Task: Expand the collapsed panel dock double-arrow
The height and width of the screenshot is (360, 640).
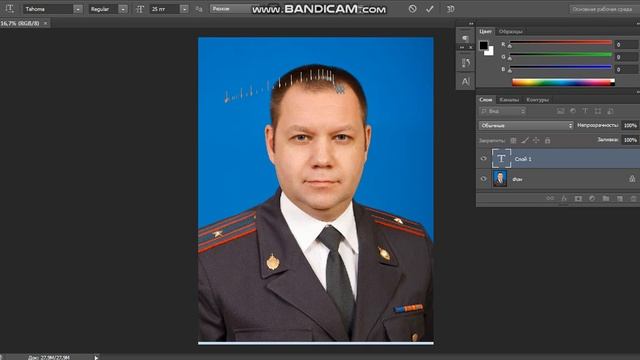Action: click(x=471, y=24)
